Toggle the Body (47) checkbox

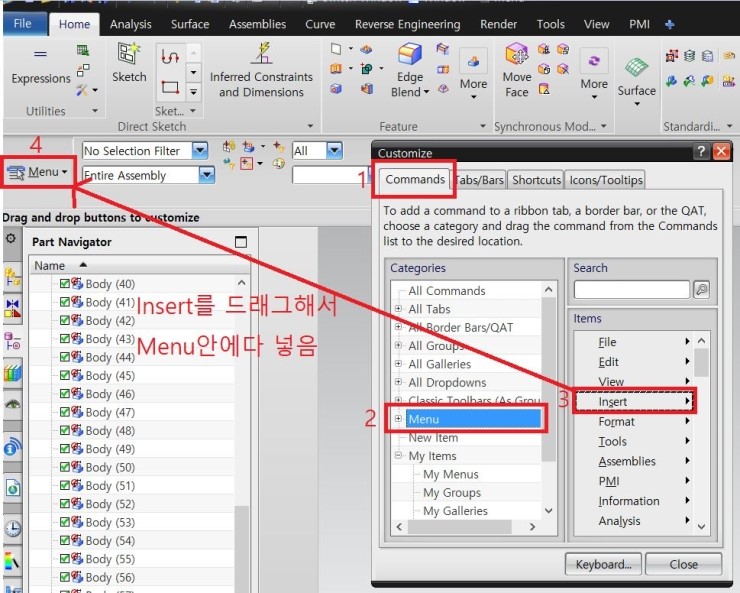pyautogui.click(x=65, y=412)
